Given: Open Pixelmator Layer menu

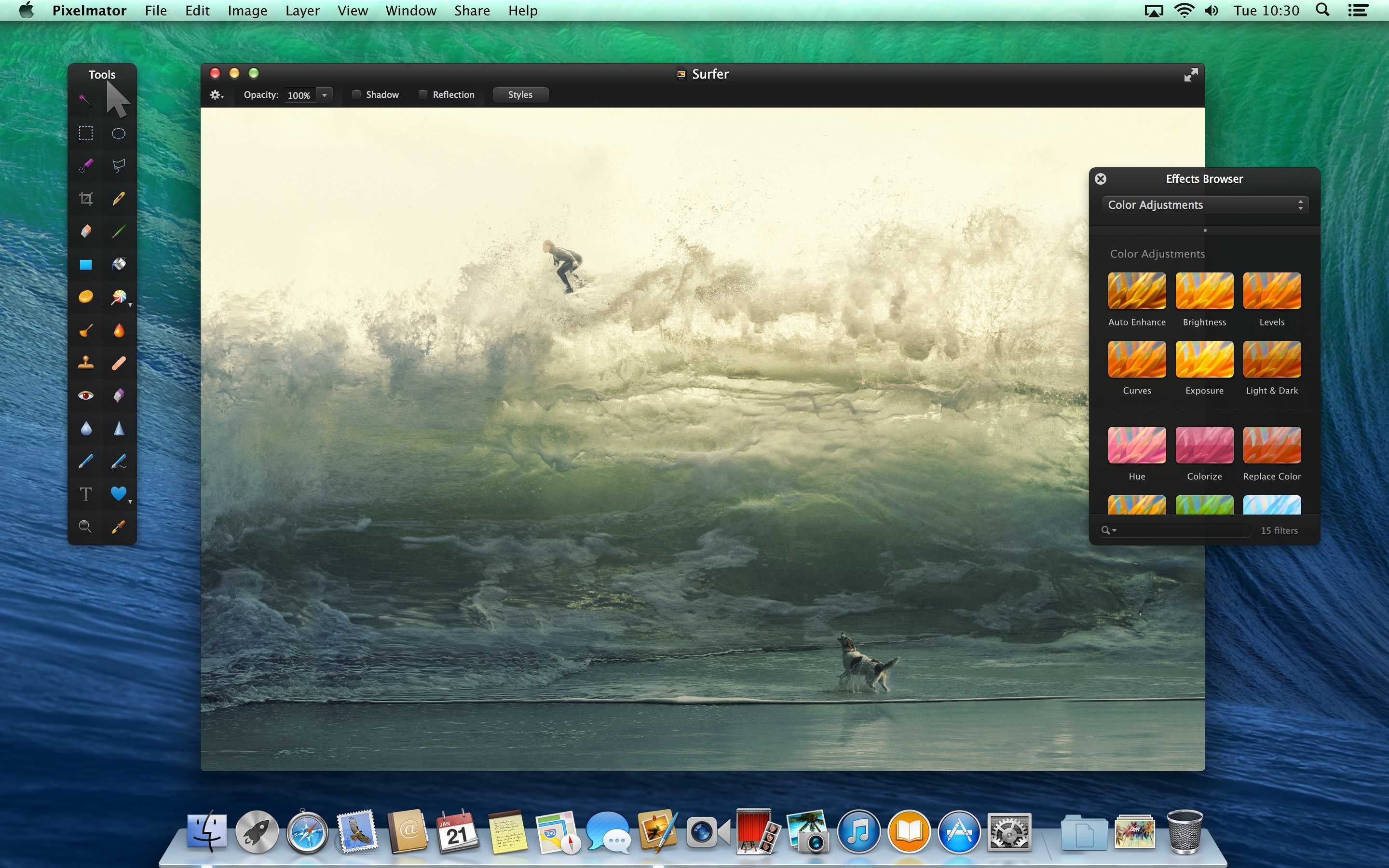Looking at the screenshot, I should point(303,11).
